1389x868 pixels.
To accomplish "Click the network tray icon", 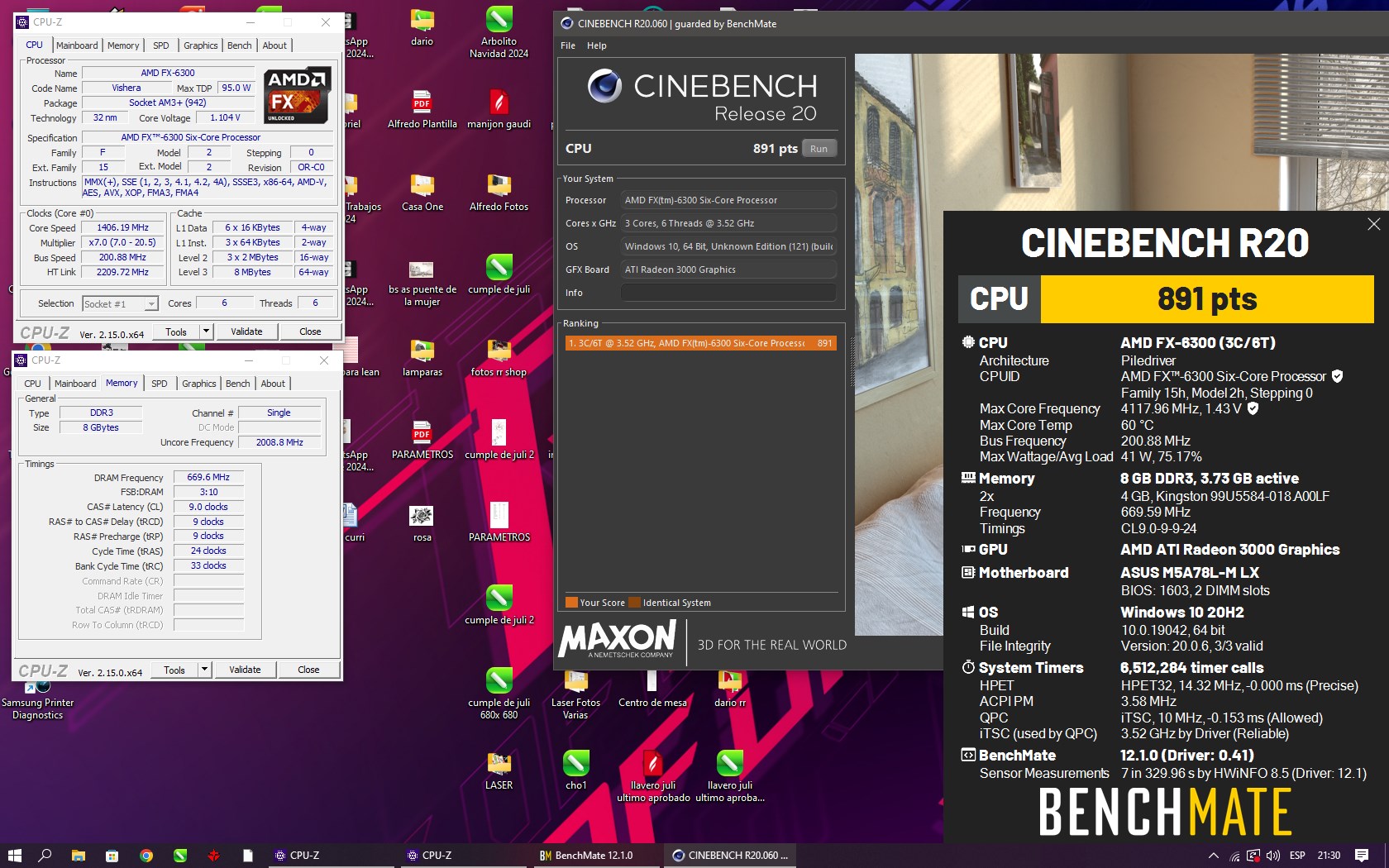I will (1234, 856).
